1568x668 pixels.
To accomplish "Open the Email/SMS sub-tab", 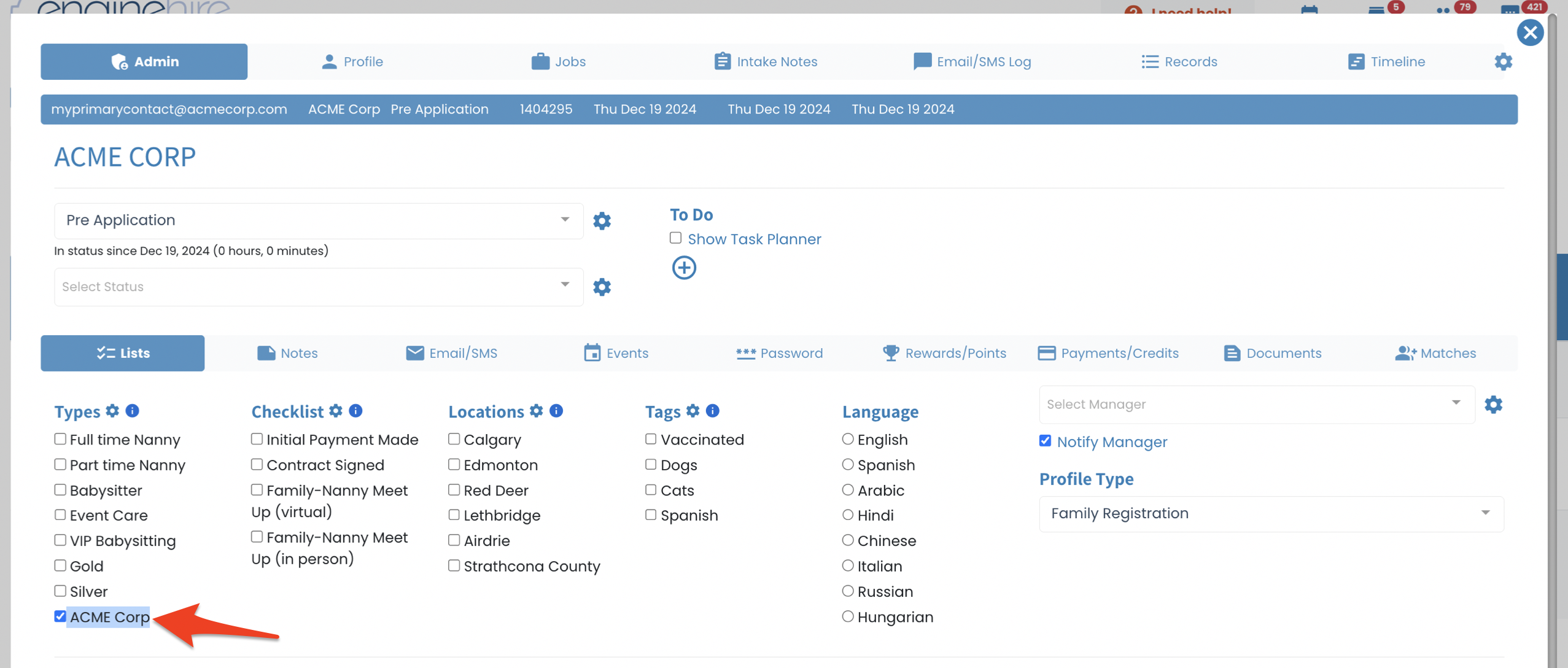I will click(452, 353).
